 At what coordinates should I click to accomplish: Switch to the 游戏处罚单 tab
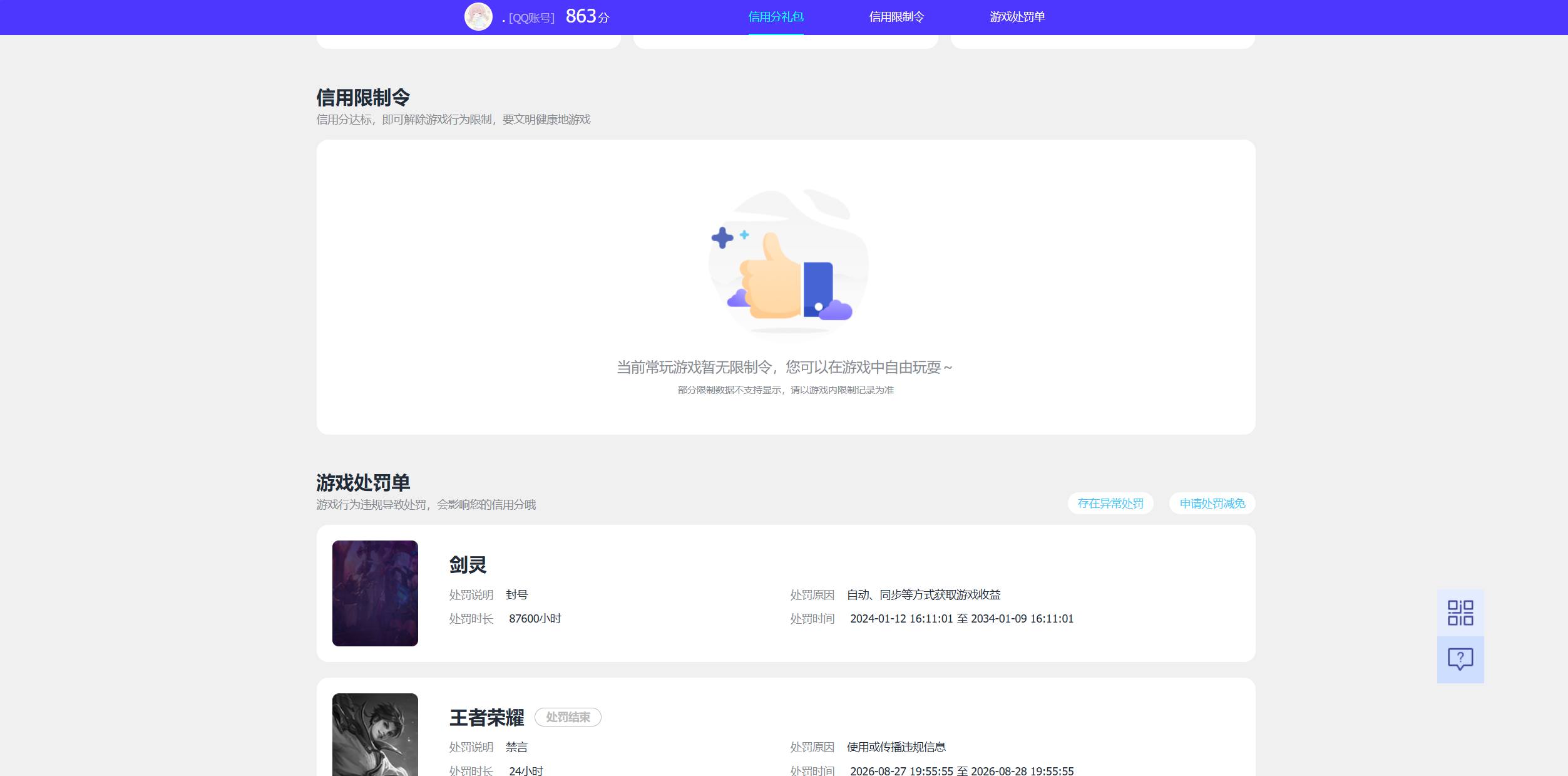(1017, 17)
